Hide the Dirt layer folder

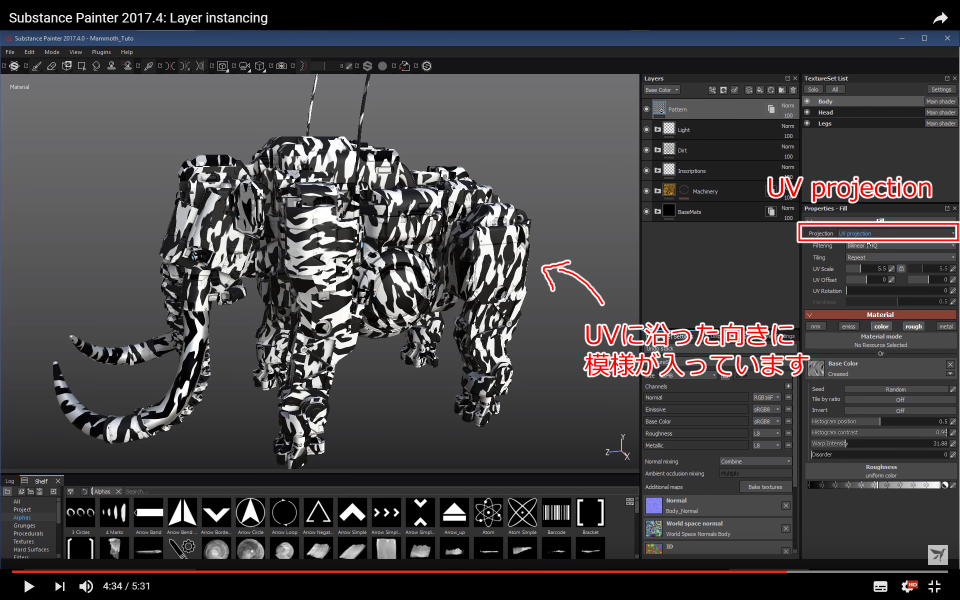pyautogui.click(x=647, y=150)
